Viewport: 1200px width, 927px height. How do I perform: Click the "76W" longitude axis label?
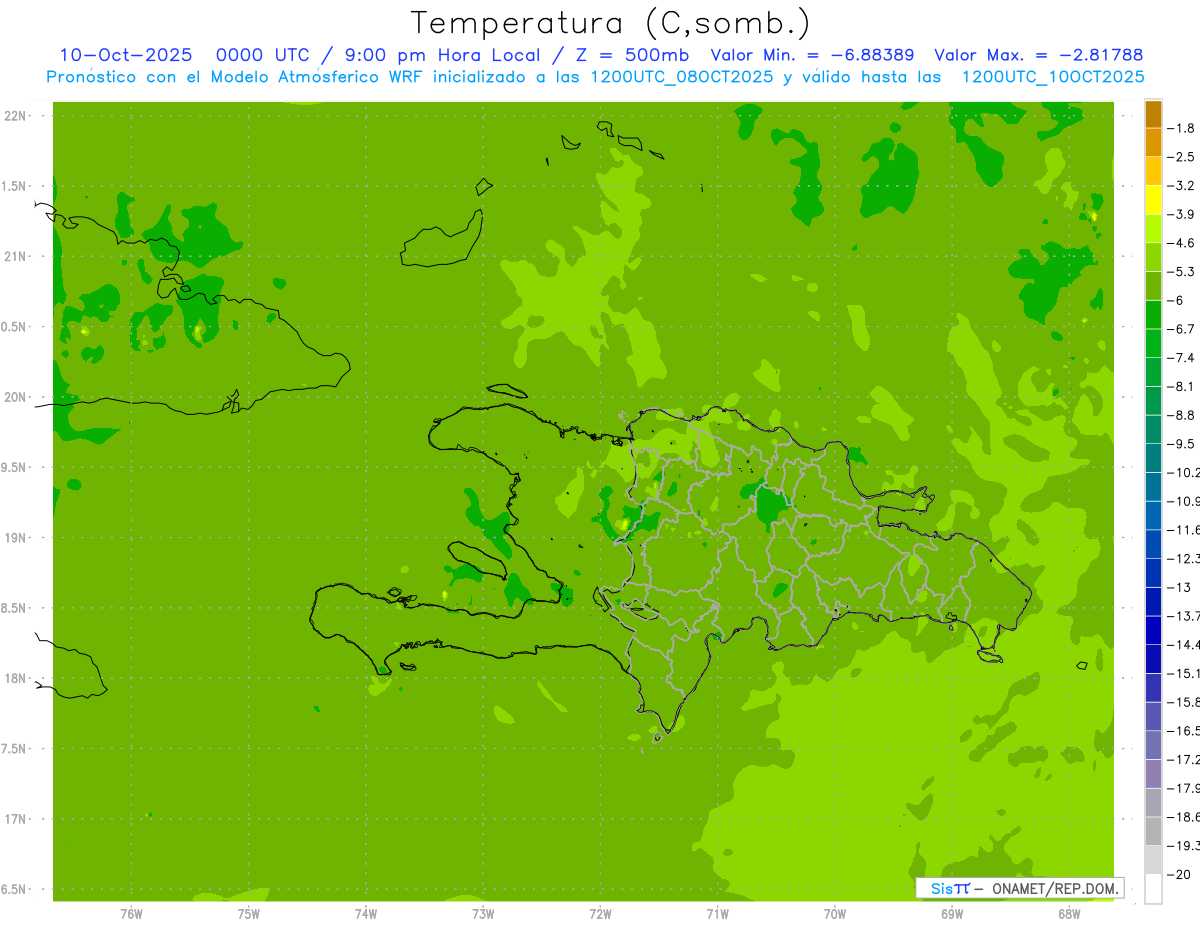click(131, 914)
